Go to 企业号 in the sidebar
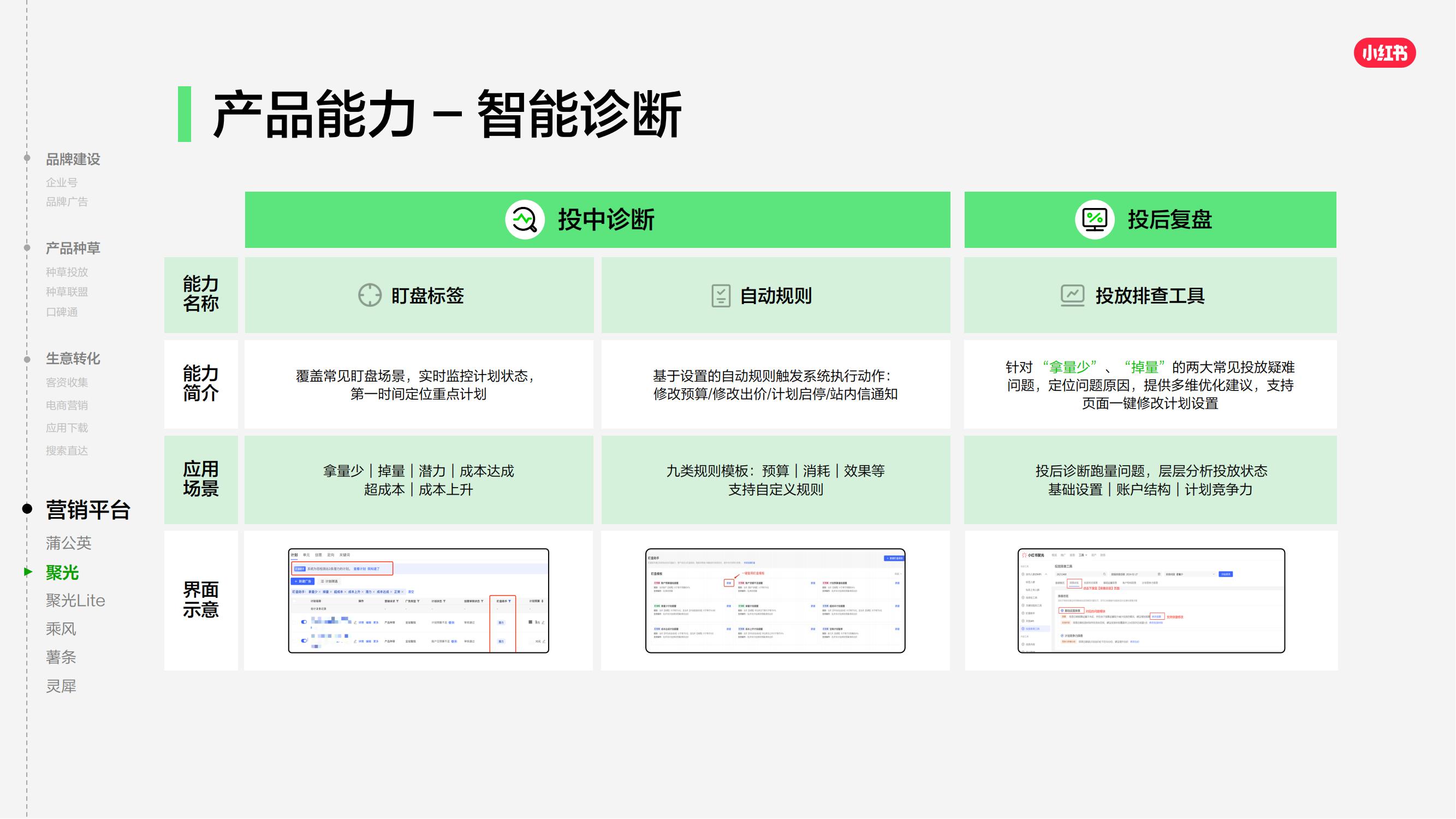The width and height of the screenshot is (1456, 819). pos(62,182)
